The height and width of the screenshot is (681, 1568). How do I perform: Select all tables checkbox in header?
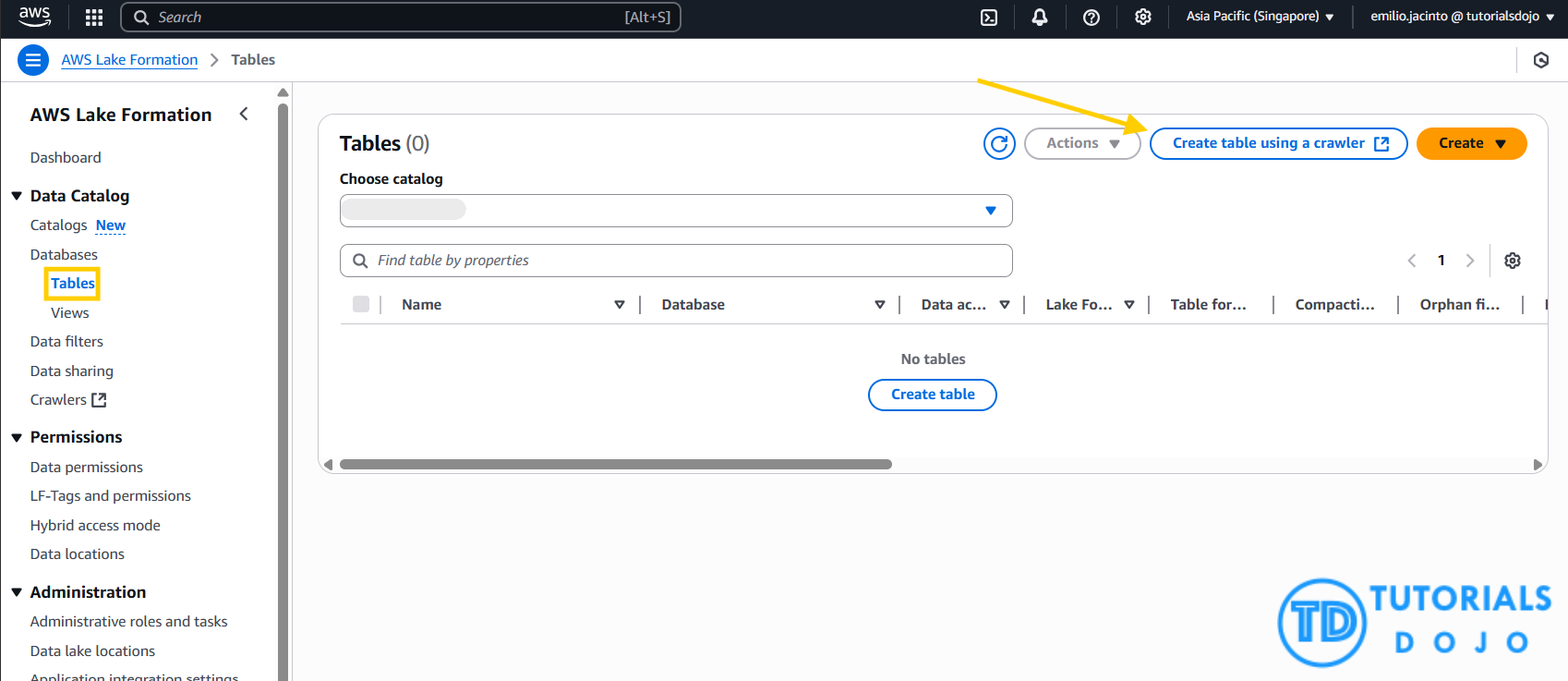(x=361, y=304)
